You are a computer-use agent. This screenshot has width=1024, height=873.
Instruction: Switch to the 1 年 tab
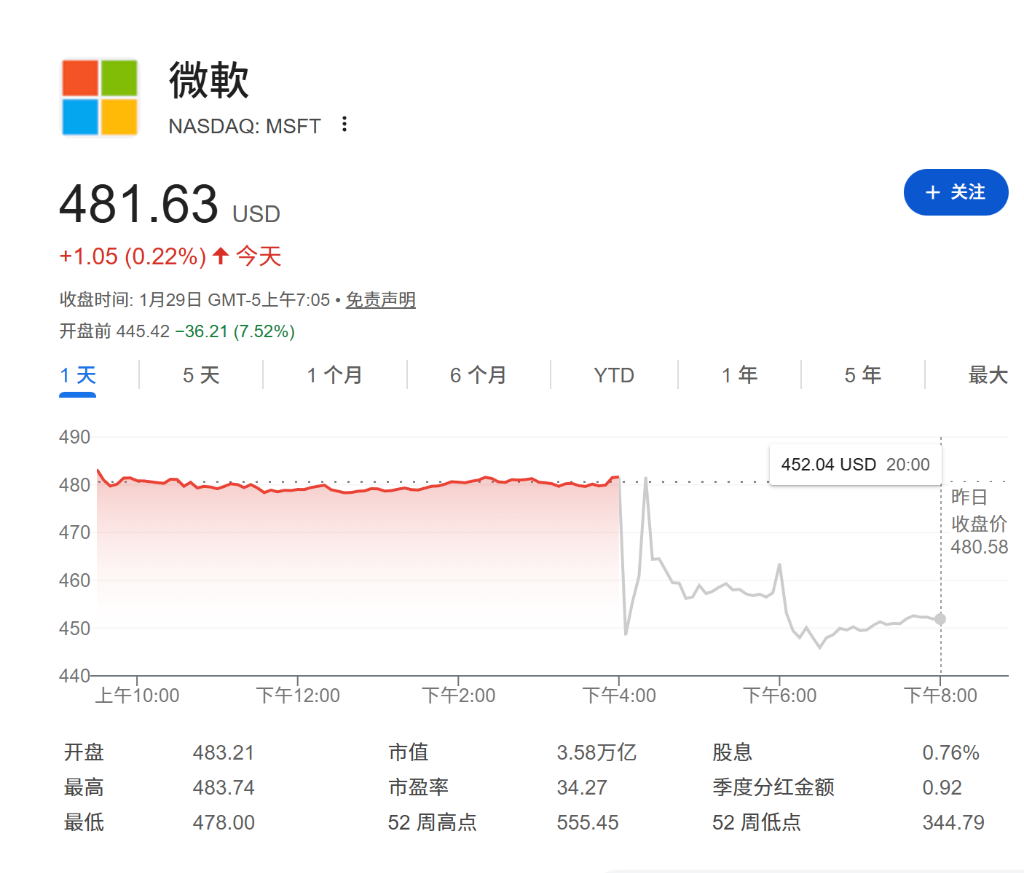point(740,376)
